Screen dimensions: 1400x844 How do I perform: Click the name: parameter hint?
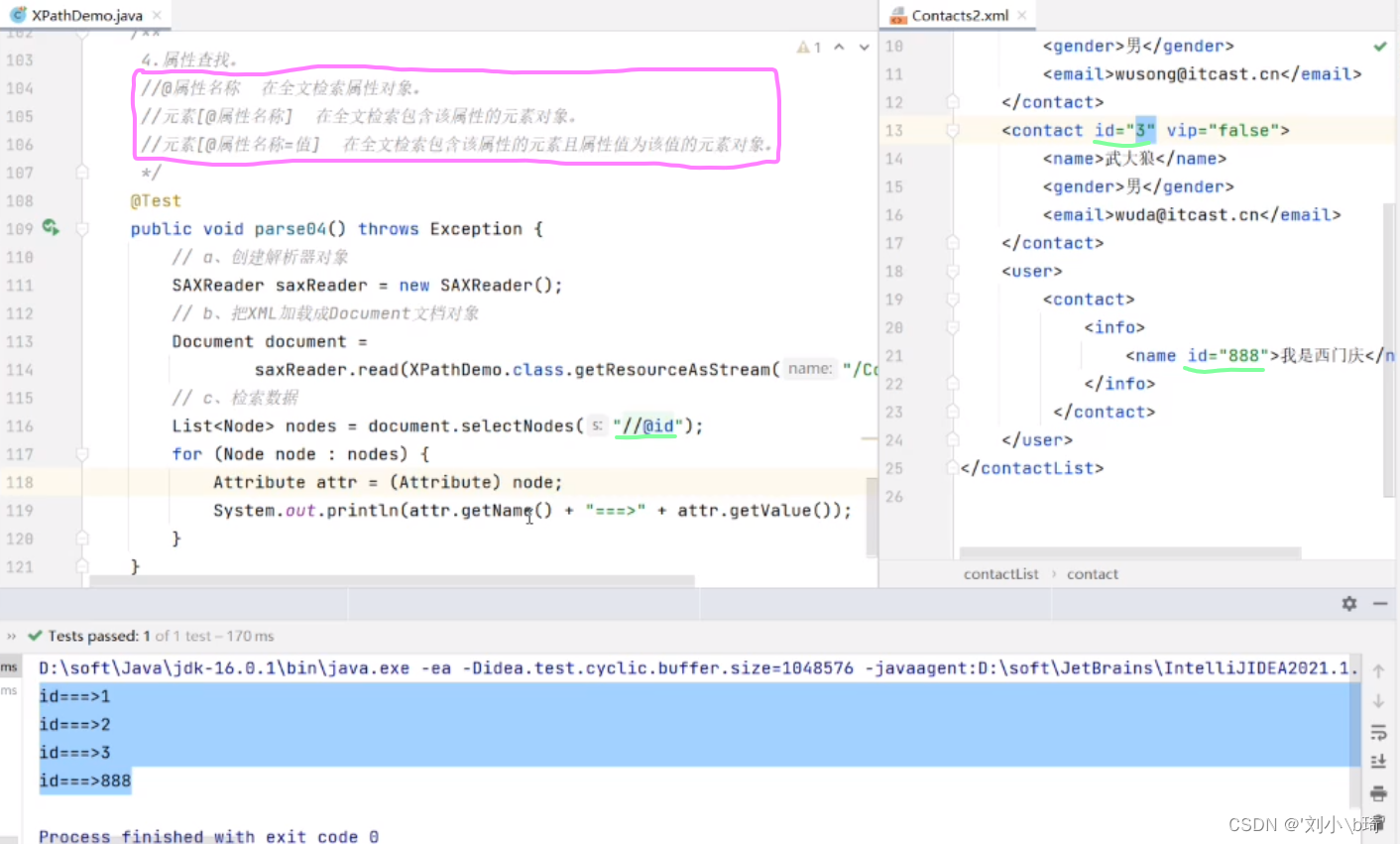tap(810, 369)
